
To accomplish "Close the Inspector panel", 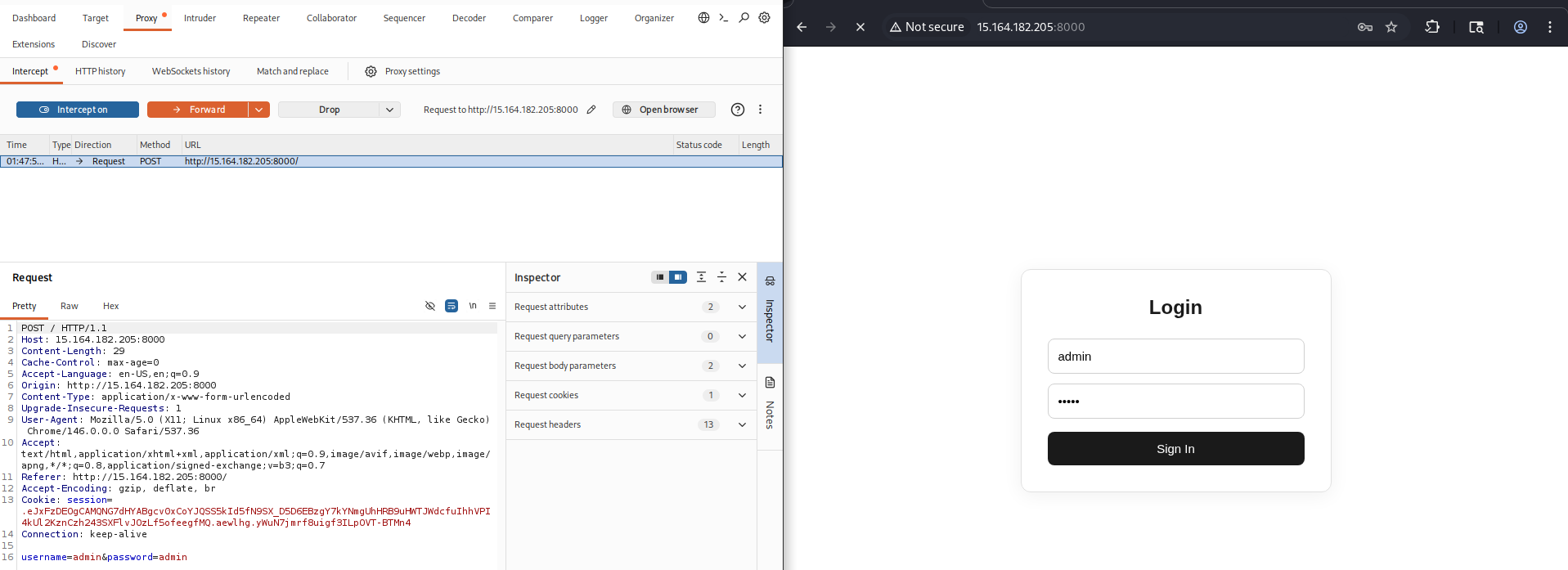I will click(x=742, y=277).
